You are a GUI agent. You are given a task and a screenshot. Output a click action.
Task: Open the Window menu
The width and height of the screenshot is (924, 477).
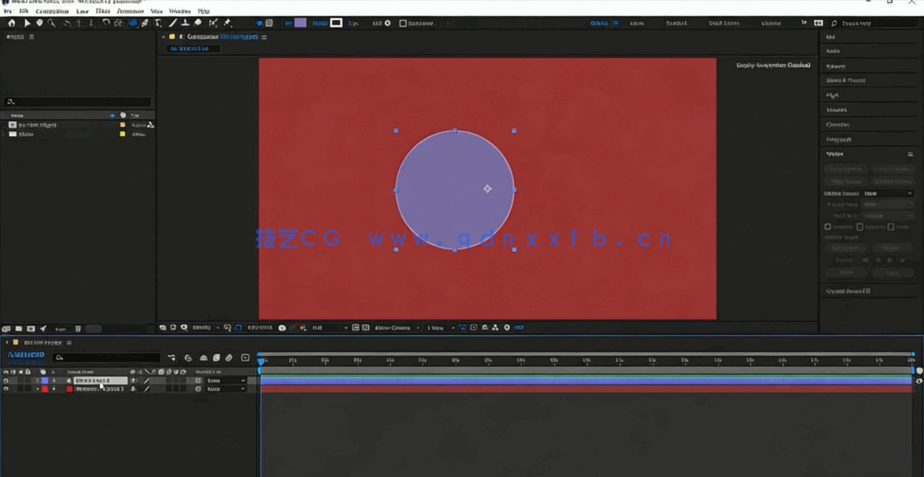pyautogui.click(x=181, y=11)
